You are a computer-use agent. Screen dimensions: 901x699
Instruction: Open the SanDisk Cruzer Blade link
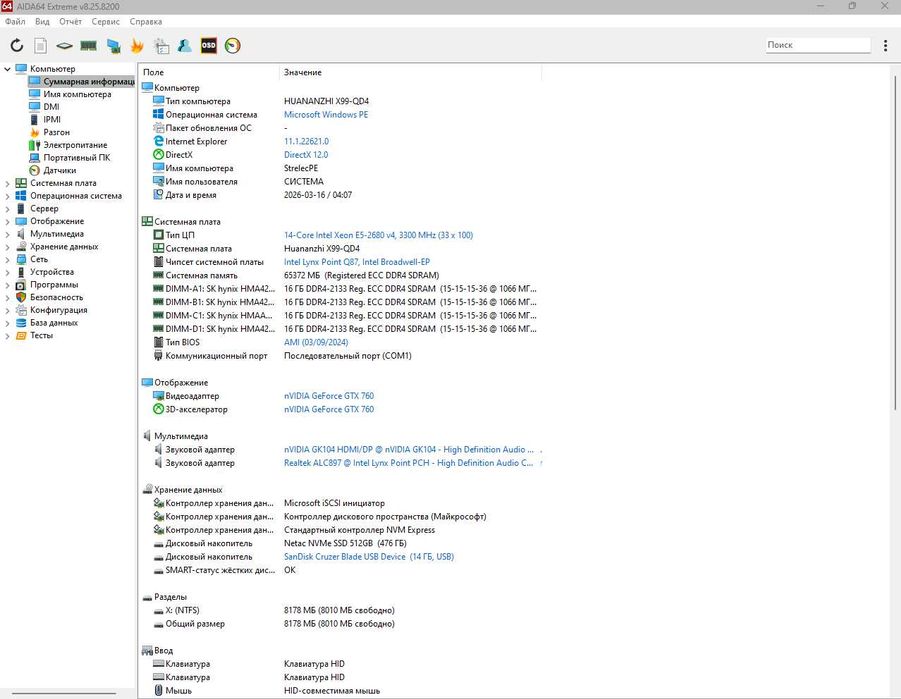tap(368, 556)
